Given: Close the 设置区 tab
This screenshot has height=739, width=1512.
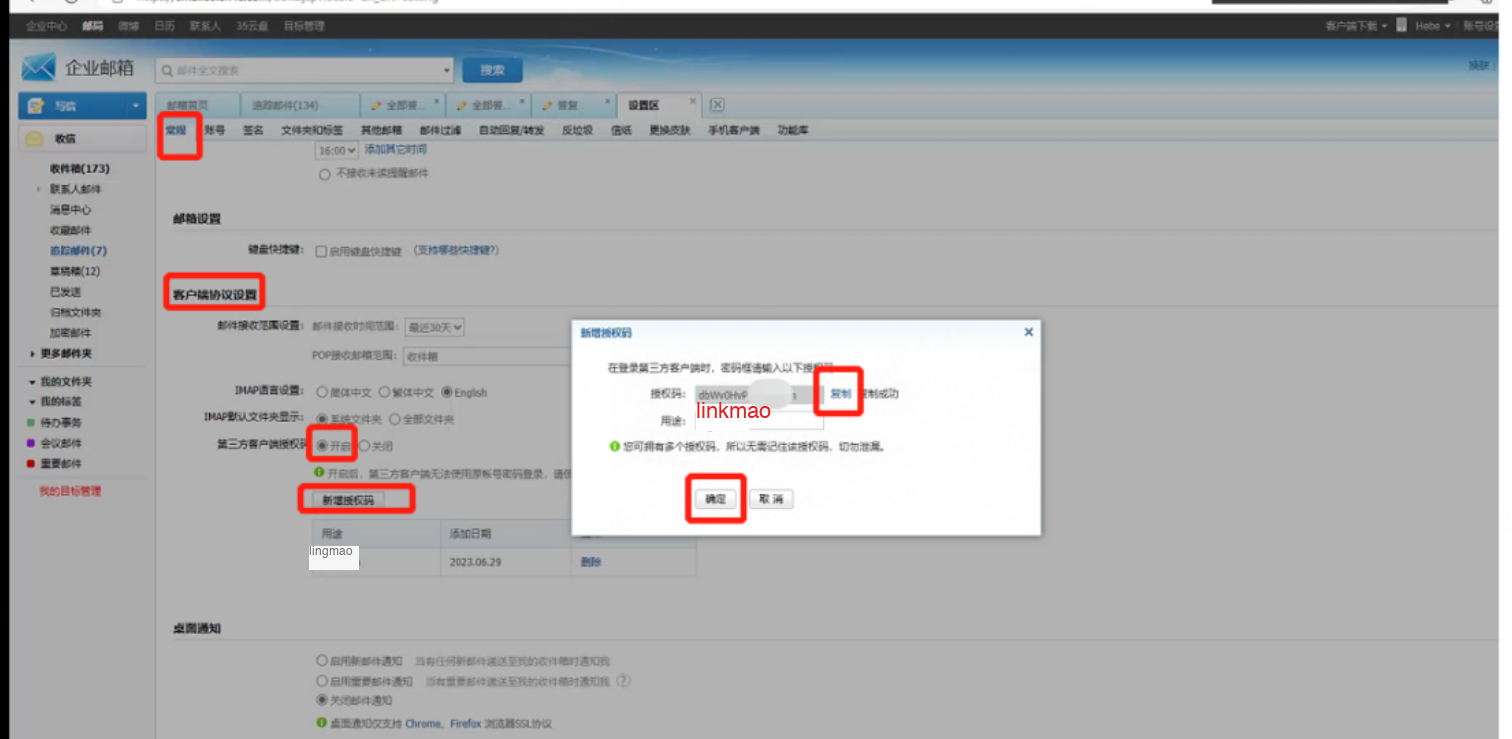Looking at the screenshot, I should (694, 101).
